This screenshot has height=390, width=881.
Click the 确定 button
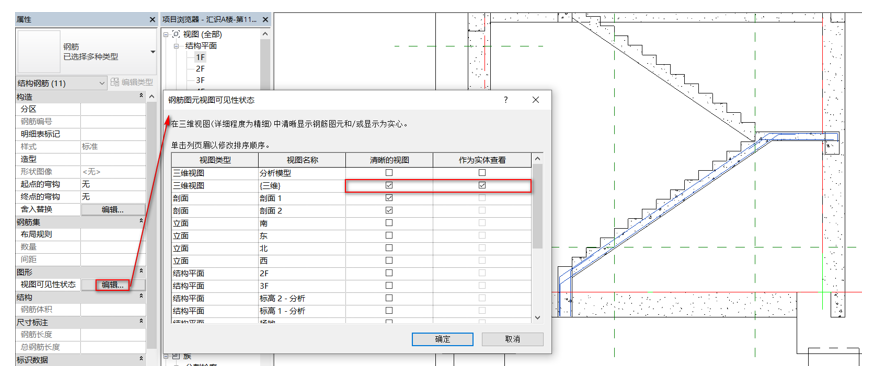click(442, 339)
